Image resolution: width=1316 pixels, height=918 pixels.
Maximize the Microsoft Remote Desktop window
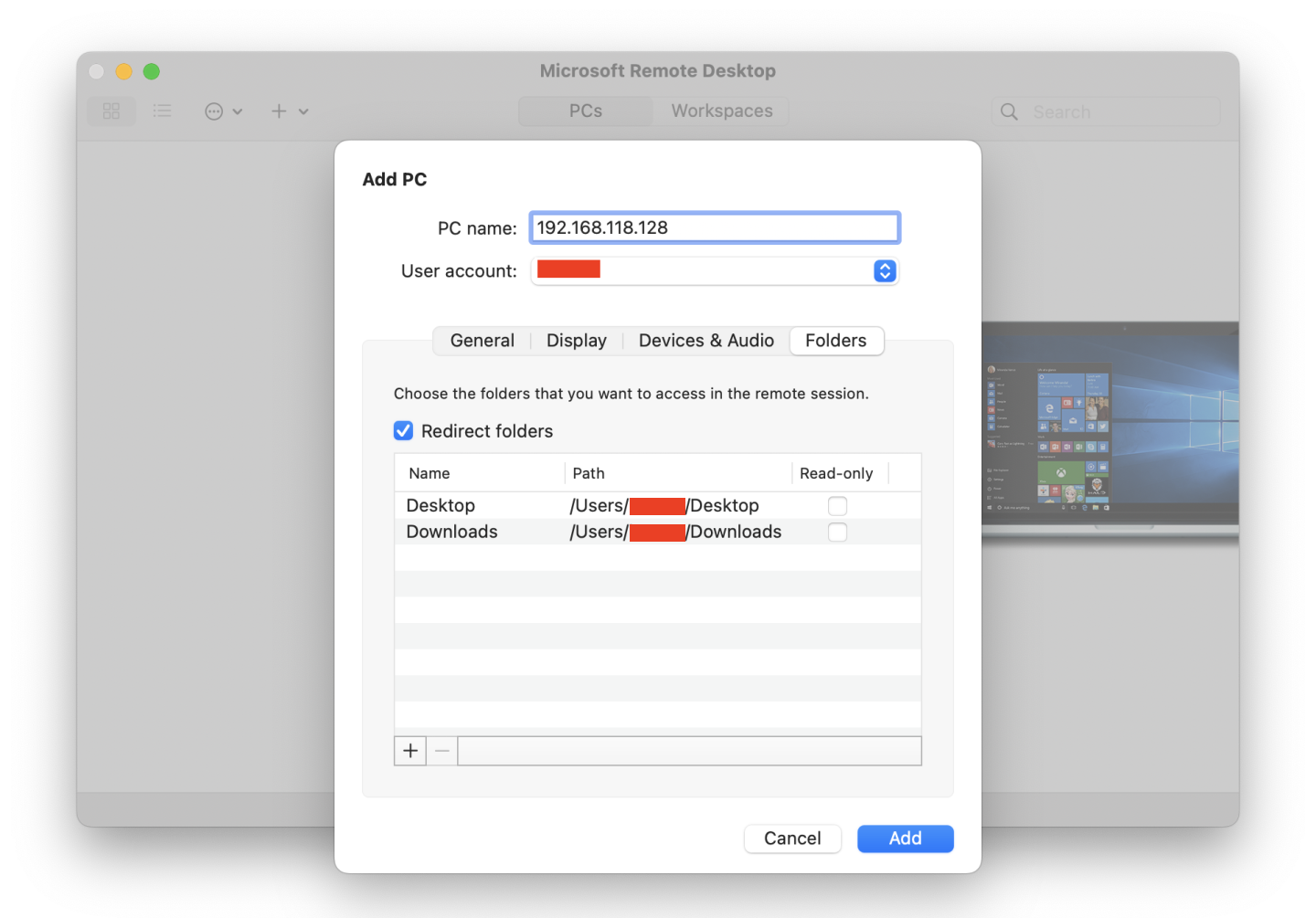152,71
